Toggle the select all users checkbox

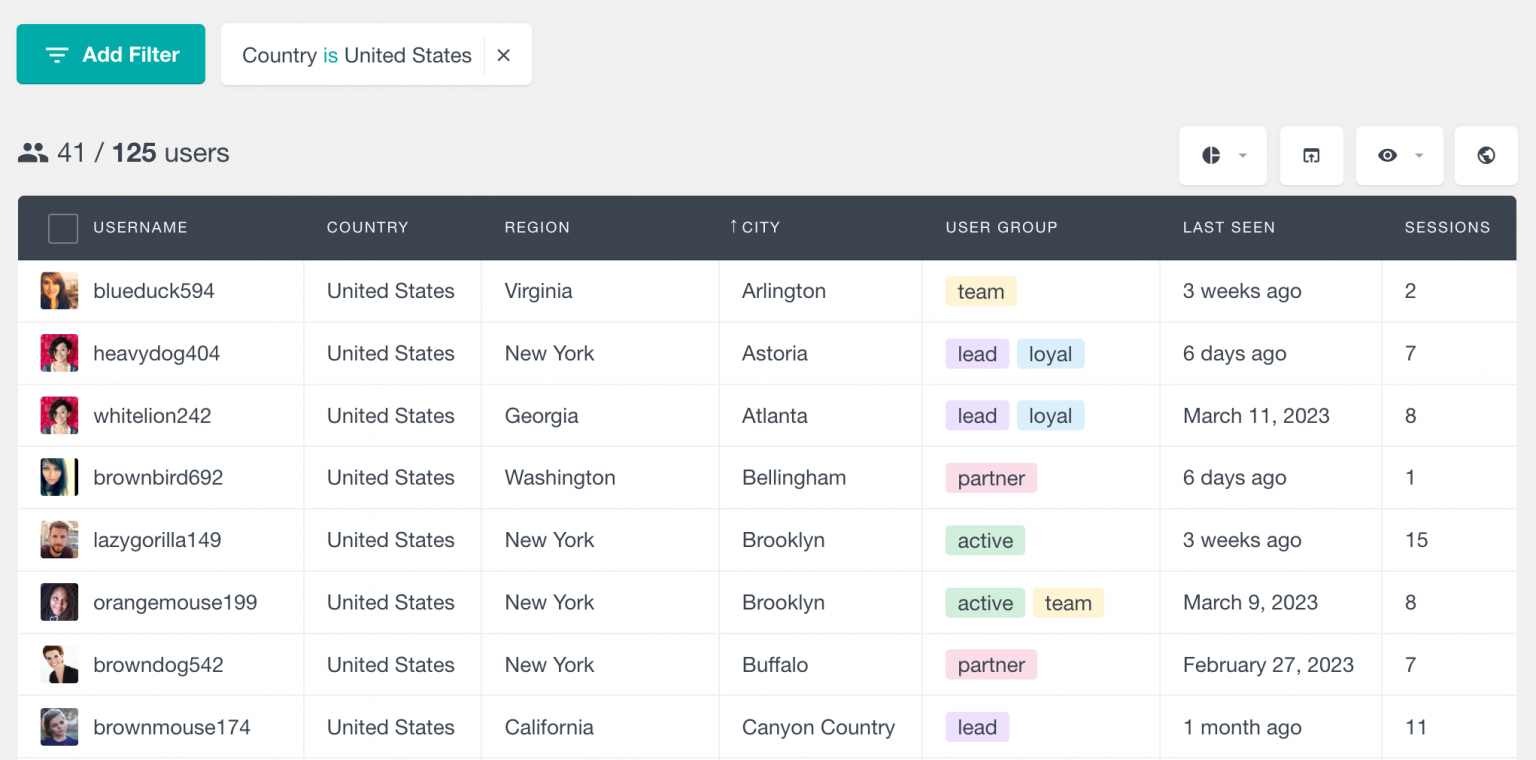[x=63, y=228]
